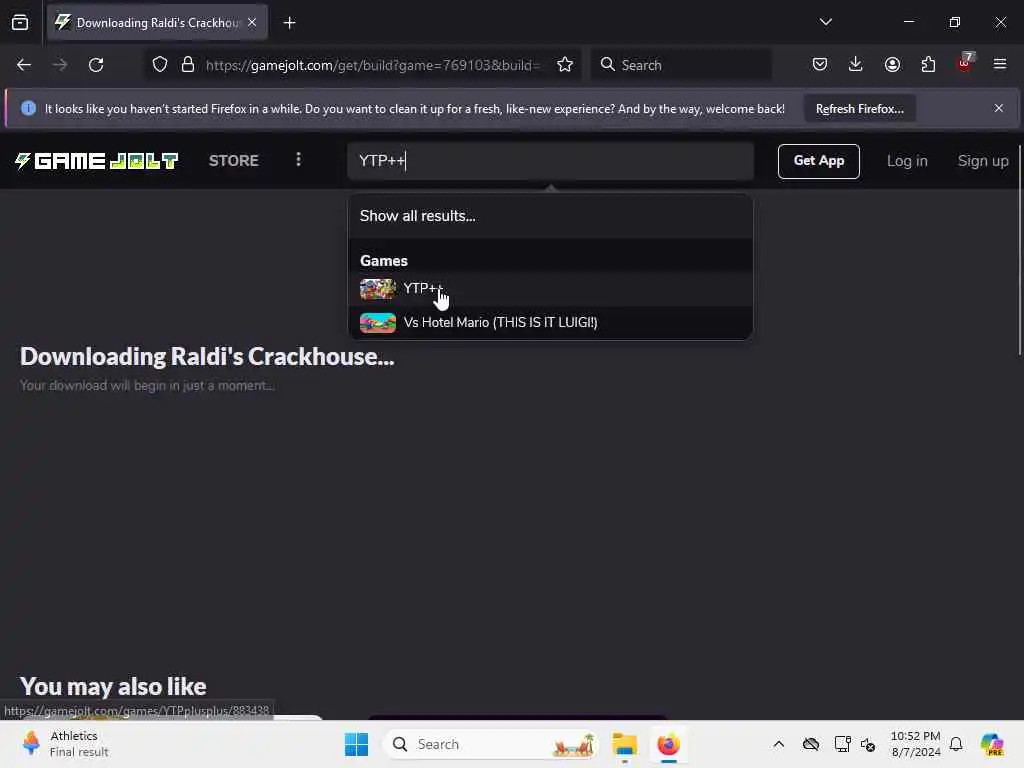1024x768 pixels.
Task: Click OneDrive cloud tray icon
Action: click(x=810, y=744)
